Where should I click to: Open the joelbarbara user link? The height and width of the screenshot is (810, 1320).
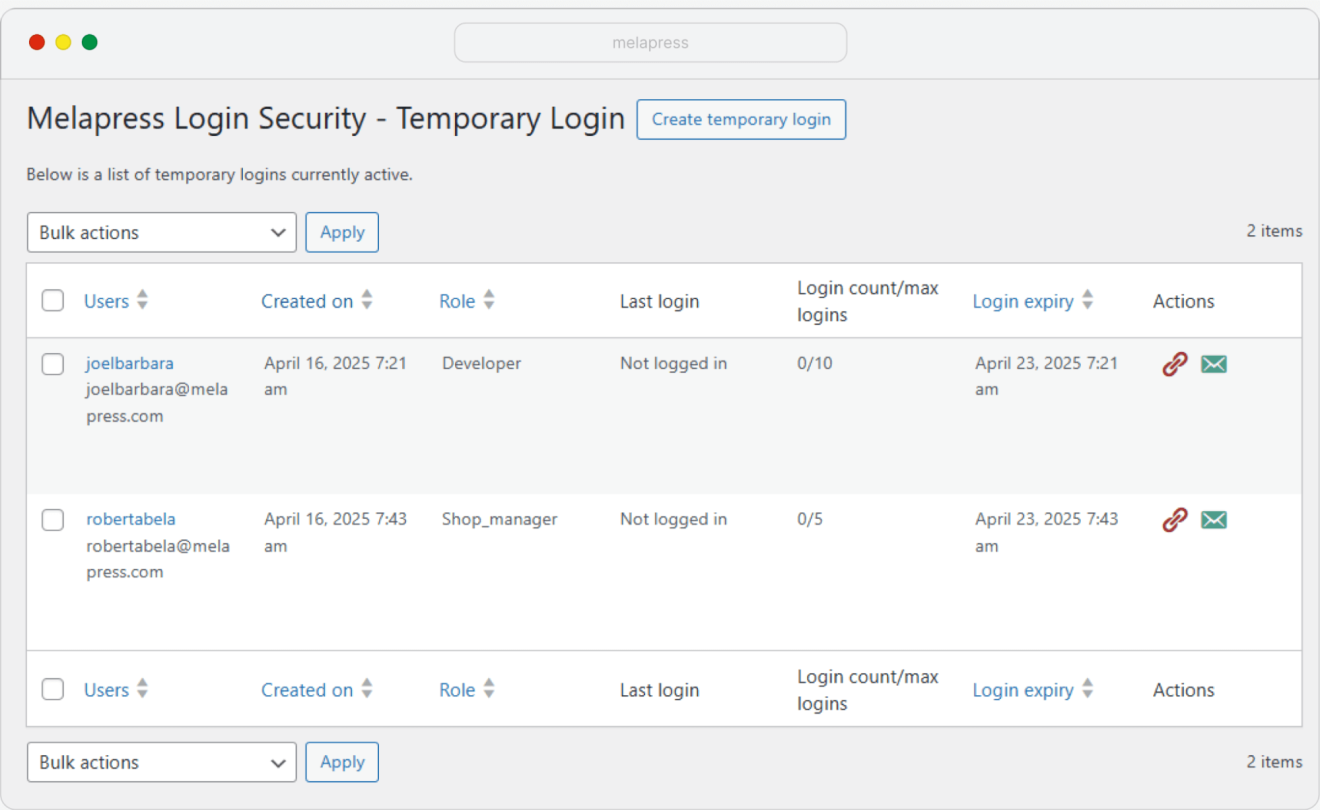[130, 363]
